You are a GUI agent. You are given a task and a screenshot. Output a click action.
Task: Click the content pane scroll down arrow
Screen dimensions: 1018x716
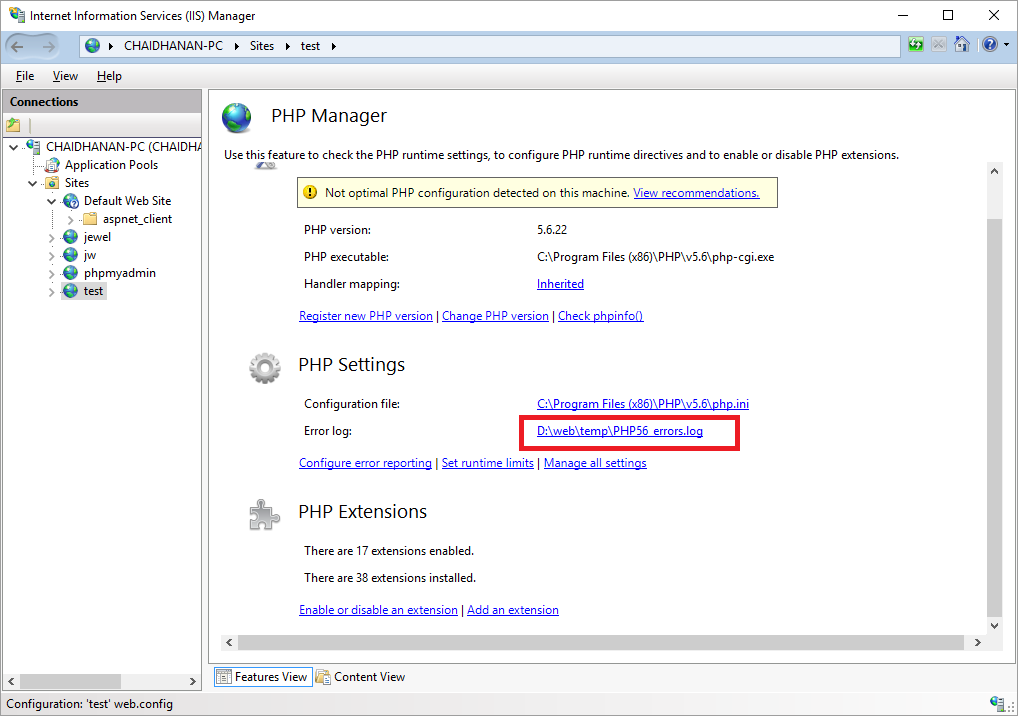(994, 626)
